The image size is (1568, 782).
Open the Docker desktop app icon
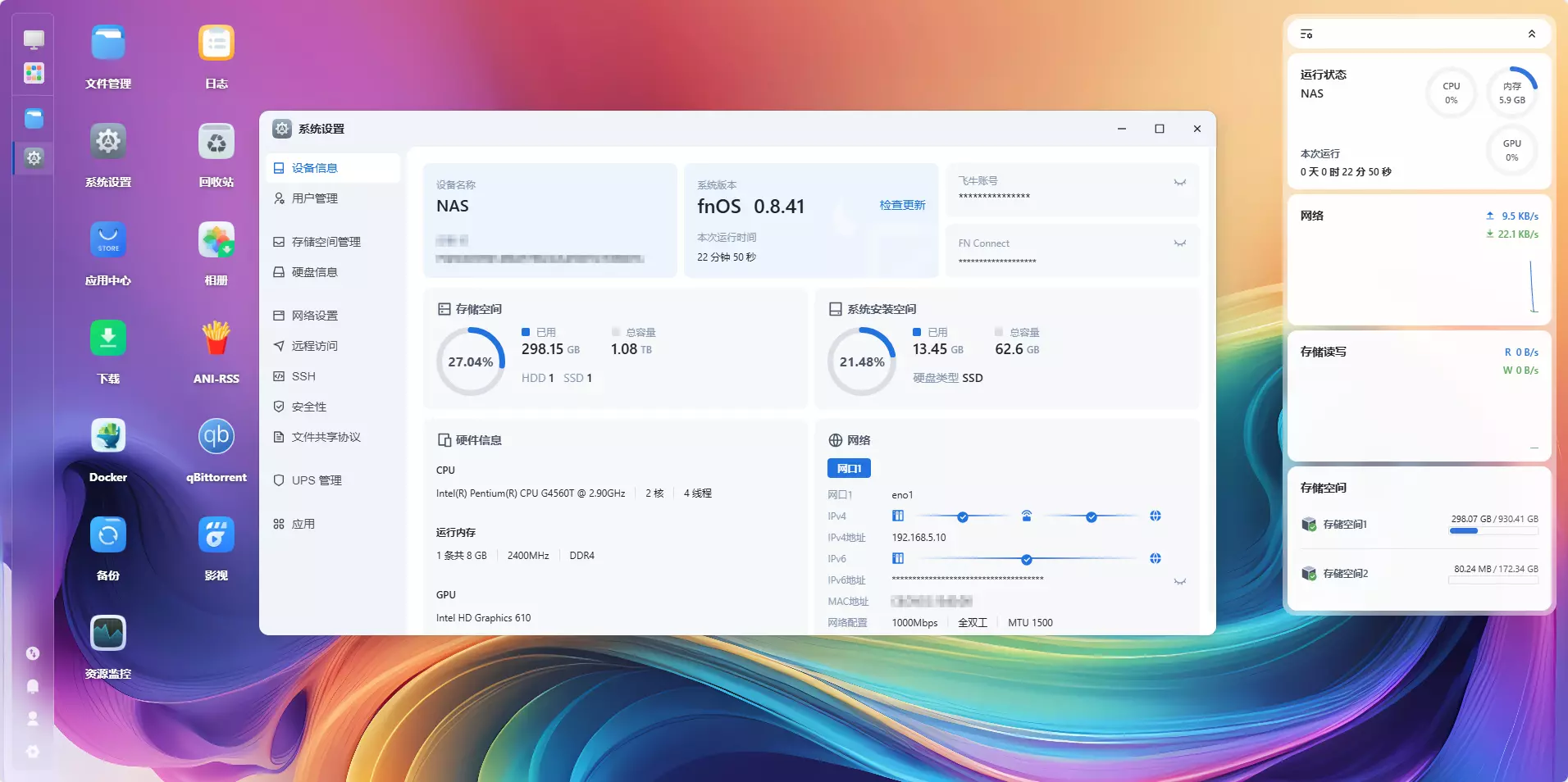(107, 437)
